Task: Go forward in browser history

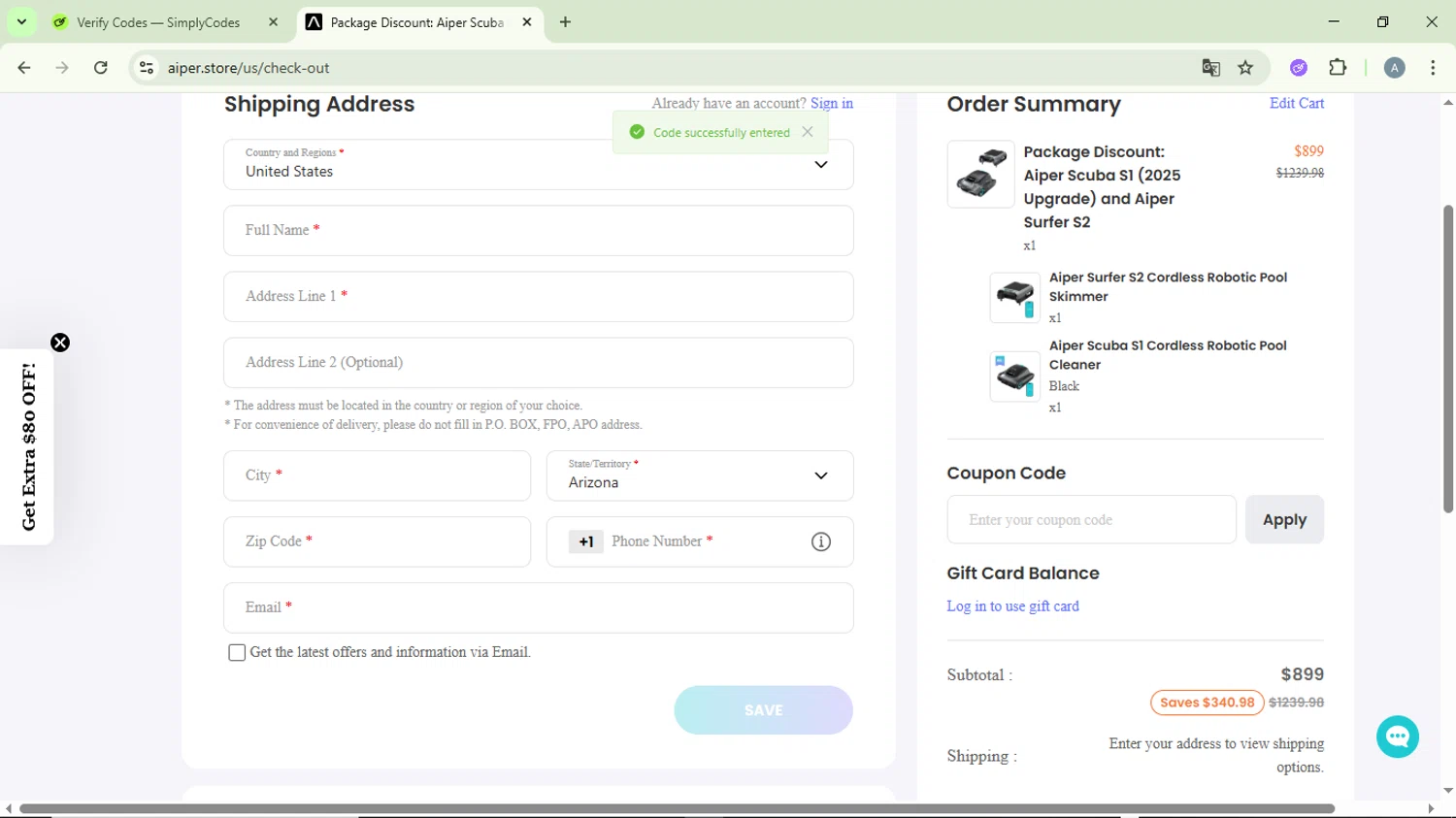Action: (62, 68)
